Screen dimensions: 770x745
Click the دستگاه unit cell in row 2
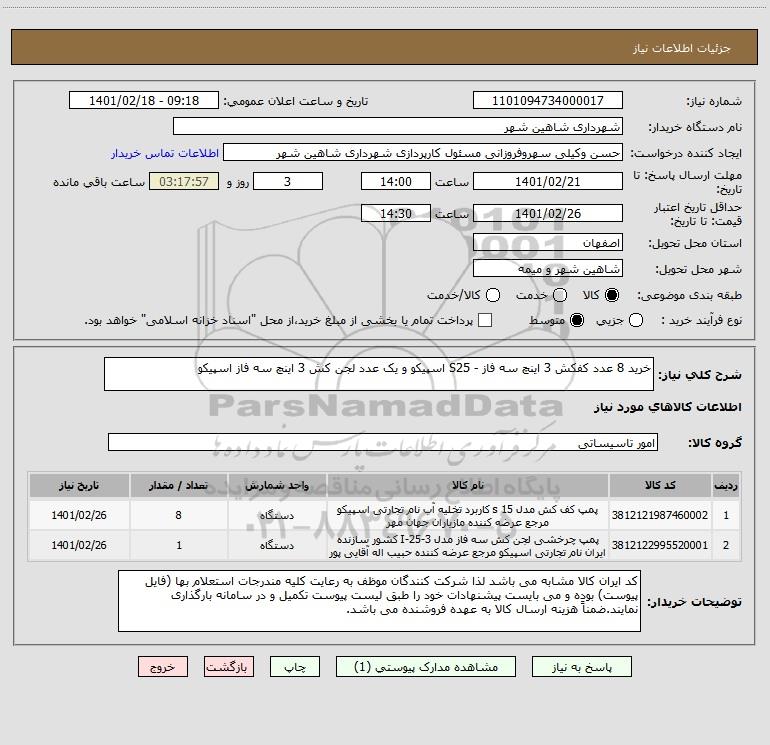[277, 545]
